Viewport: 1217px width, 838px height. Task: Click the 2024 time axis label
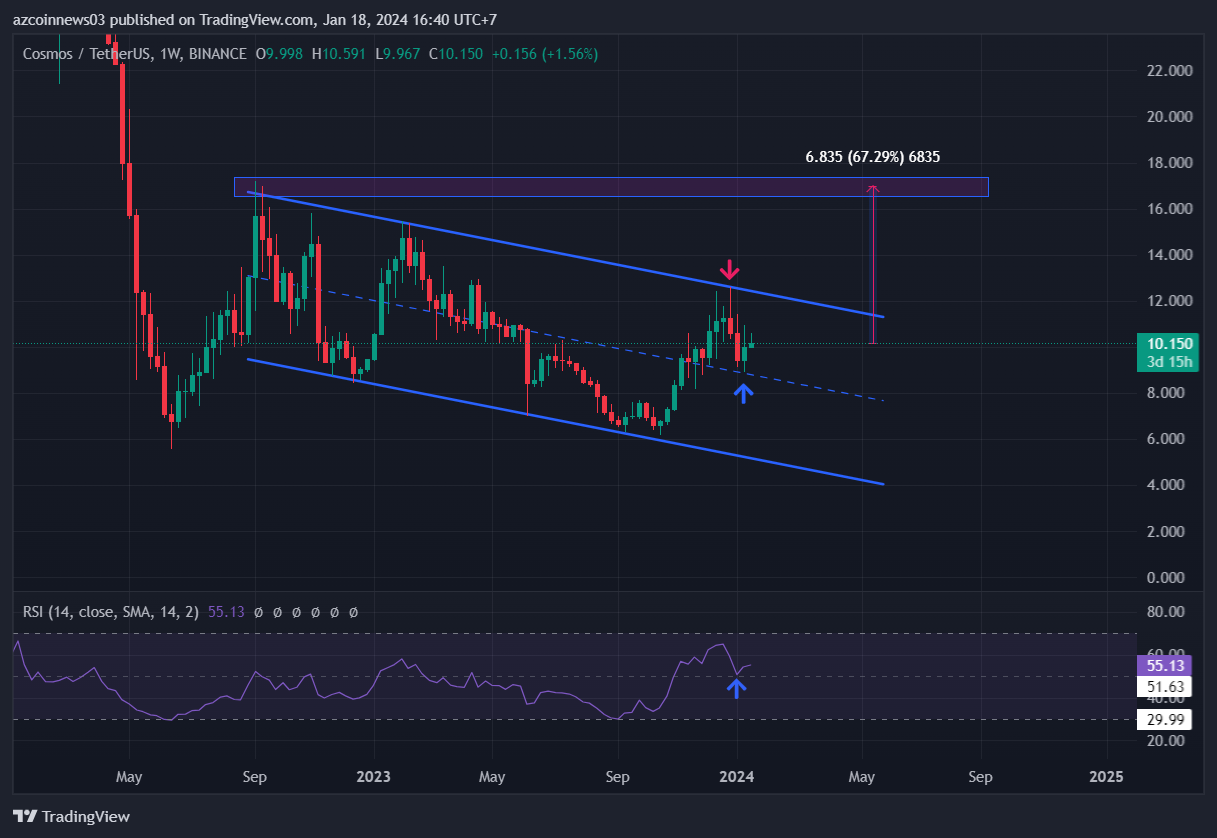coord(736,776)
